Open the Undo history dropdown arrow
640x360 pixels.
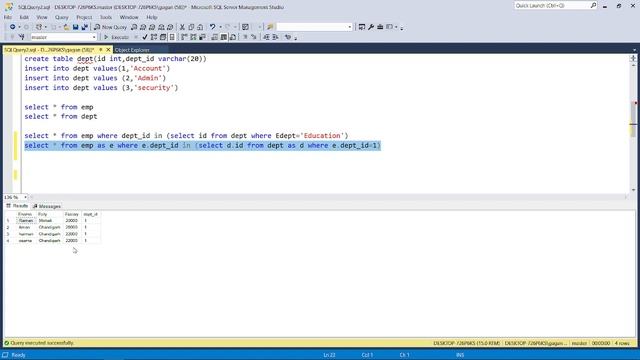click(220, 27)
